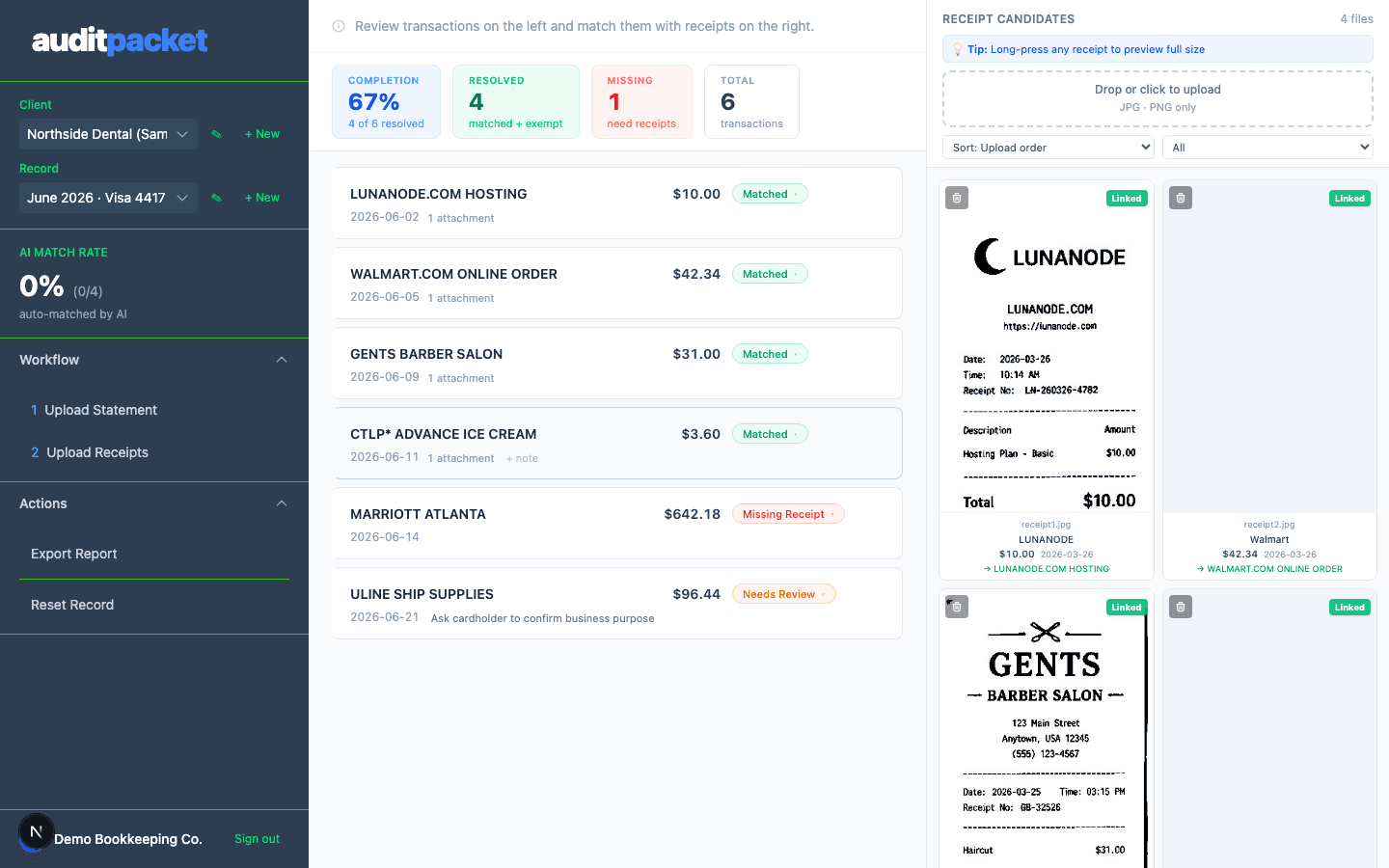Click the $642.18 amount for Marriott Atlanta

(x=693, y=514)
